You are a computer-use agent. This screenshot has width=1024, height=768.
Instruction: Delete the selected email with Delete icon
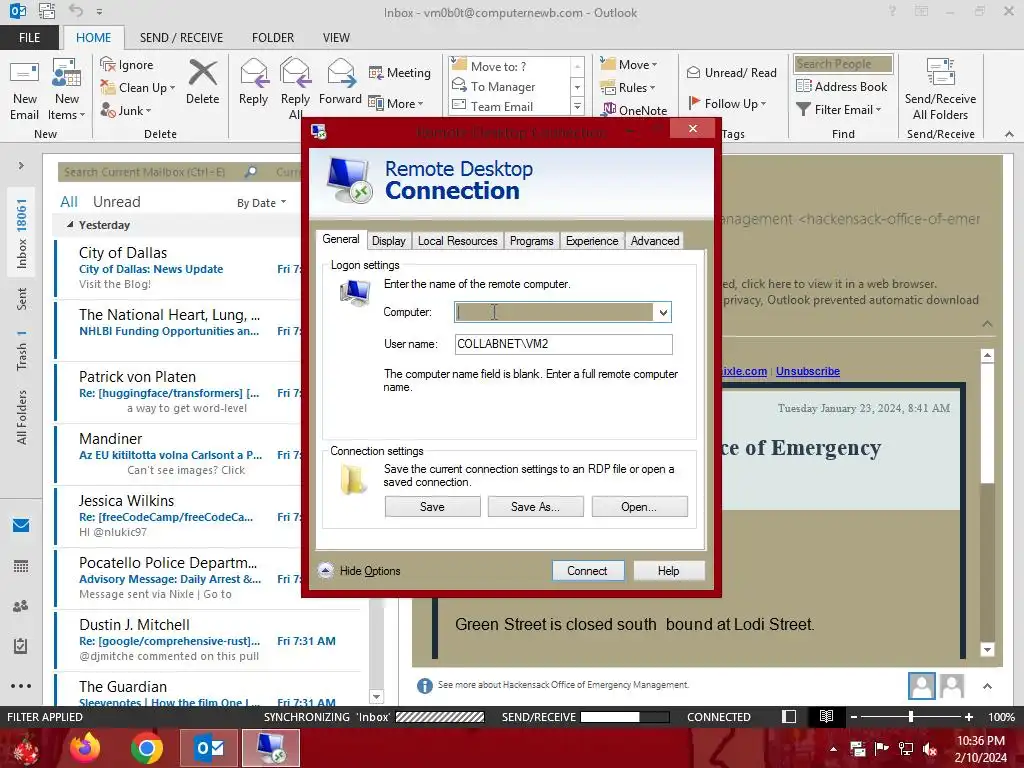point(202,83)
